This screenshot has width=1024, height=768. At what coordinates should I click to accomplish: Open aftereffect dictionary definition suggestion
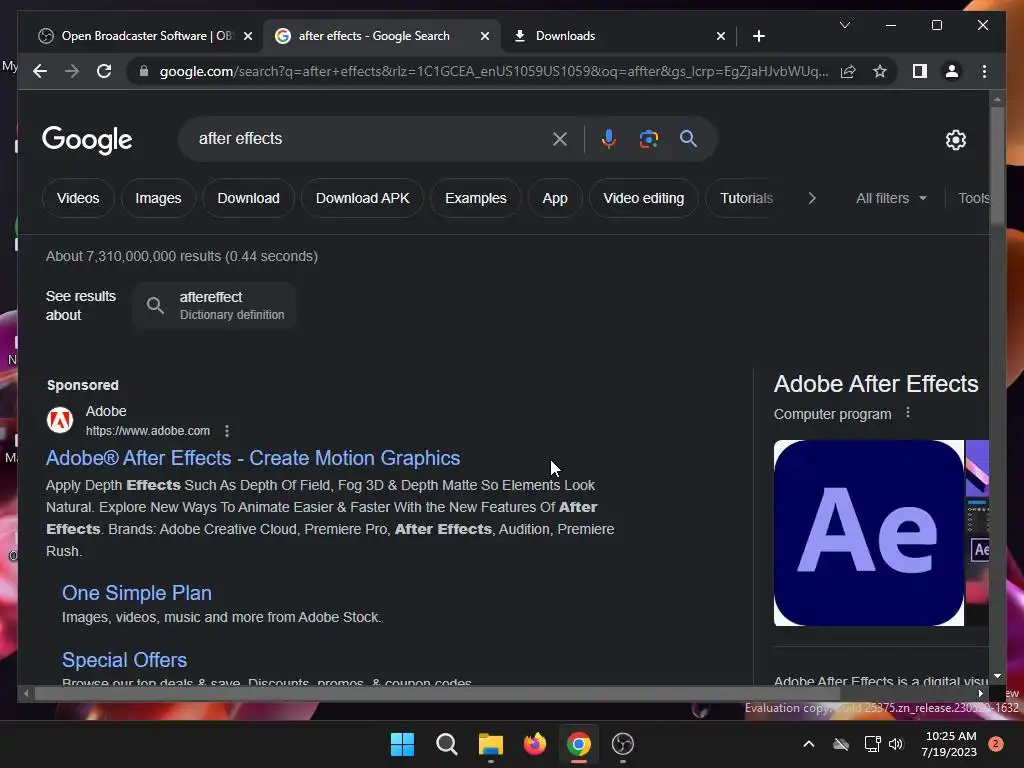(214, 305)
